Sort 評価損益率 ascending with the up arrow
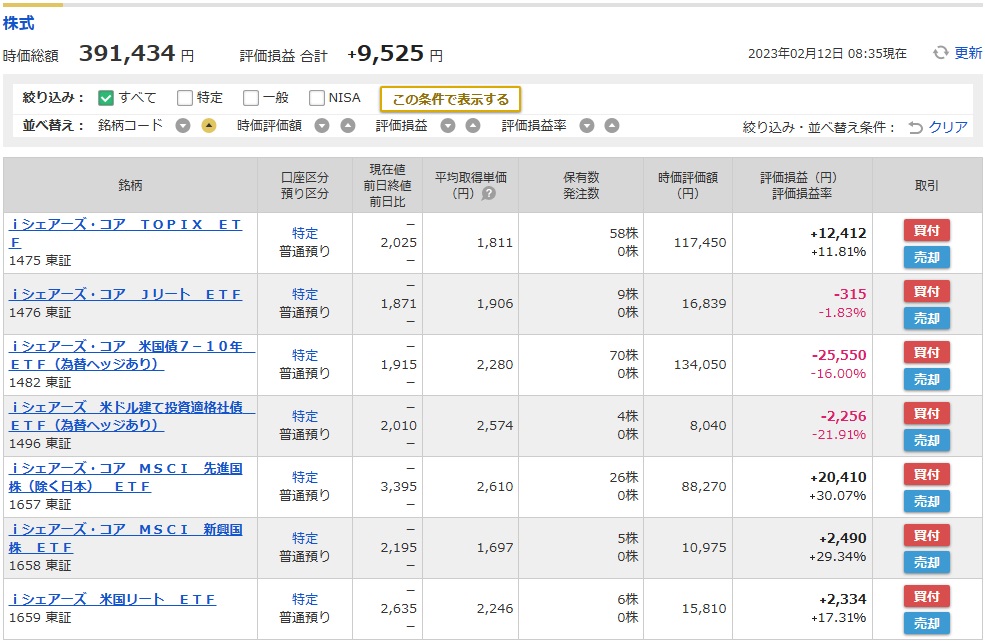This screenshot has width=985, height=641. 612,126
